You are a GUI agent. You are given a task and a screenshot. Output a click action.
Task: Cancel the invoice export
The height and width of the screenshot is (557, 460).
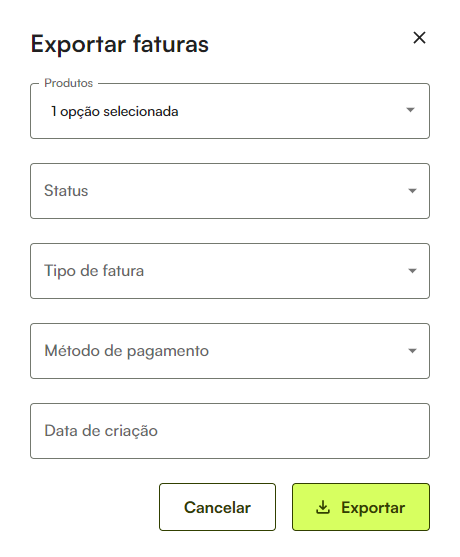click(x=217, y=507)
